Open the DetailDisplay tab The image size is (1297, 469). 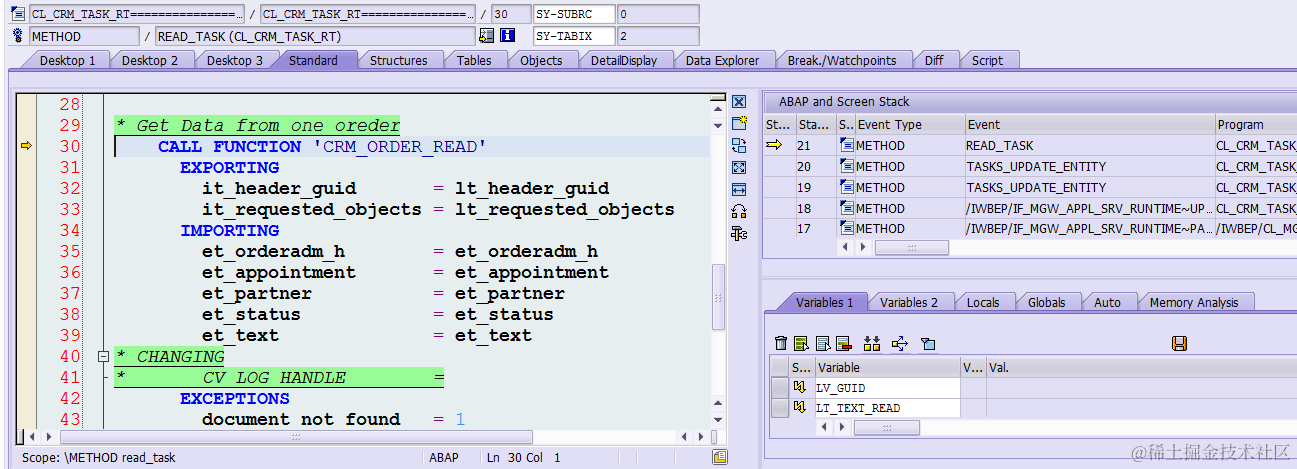point(624,60)
